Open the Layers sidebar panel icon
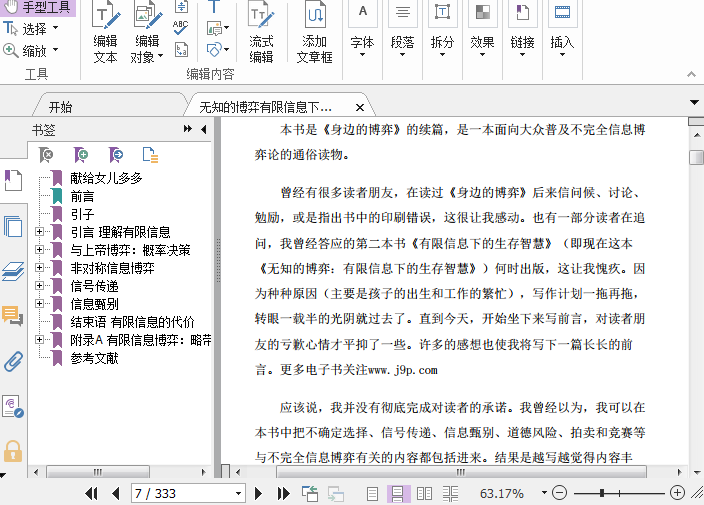This screenshot has height=505, width=704. point(13,272)
